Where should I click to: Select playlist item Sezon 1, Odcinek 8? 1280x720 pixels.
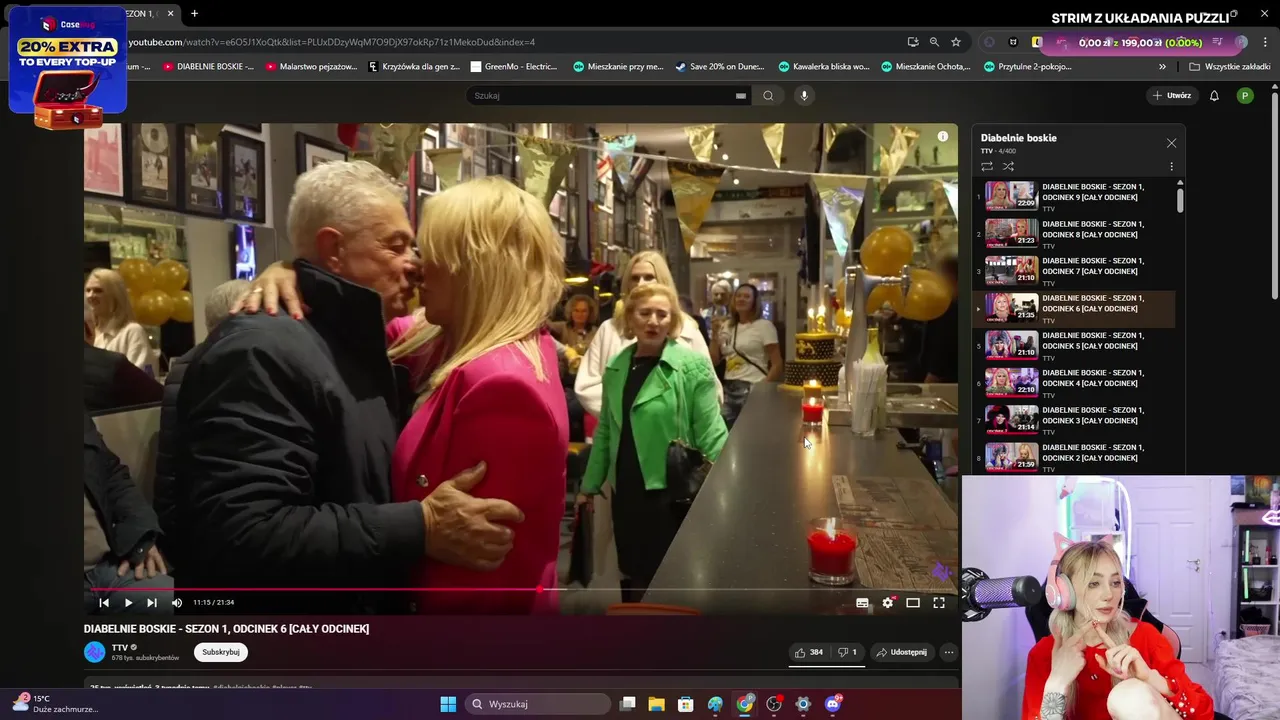coord(1075,233)
